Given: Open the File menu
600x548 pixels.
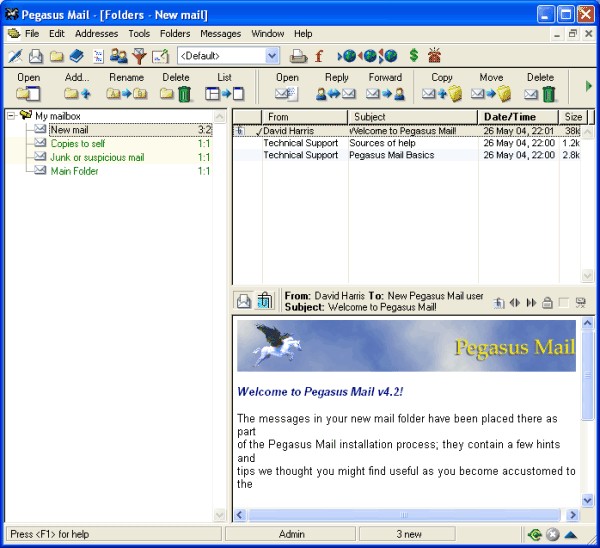Looking at the screenshot, I should 32,34.
